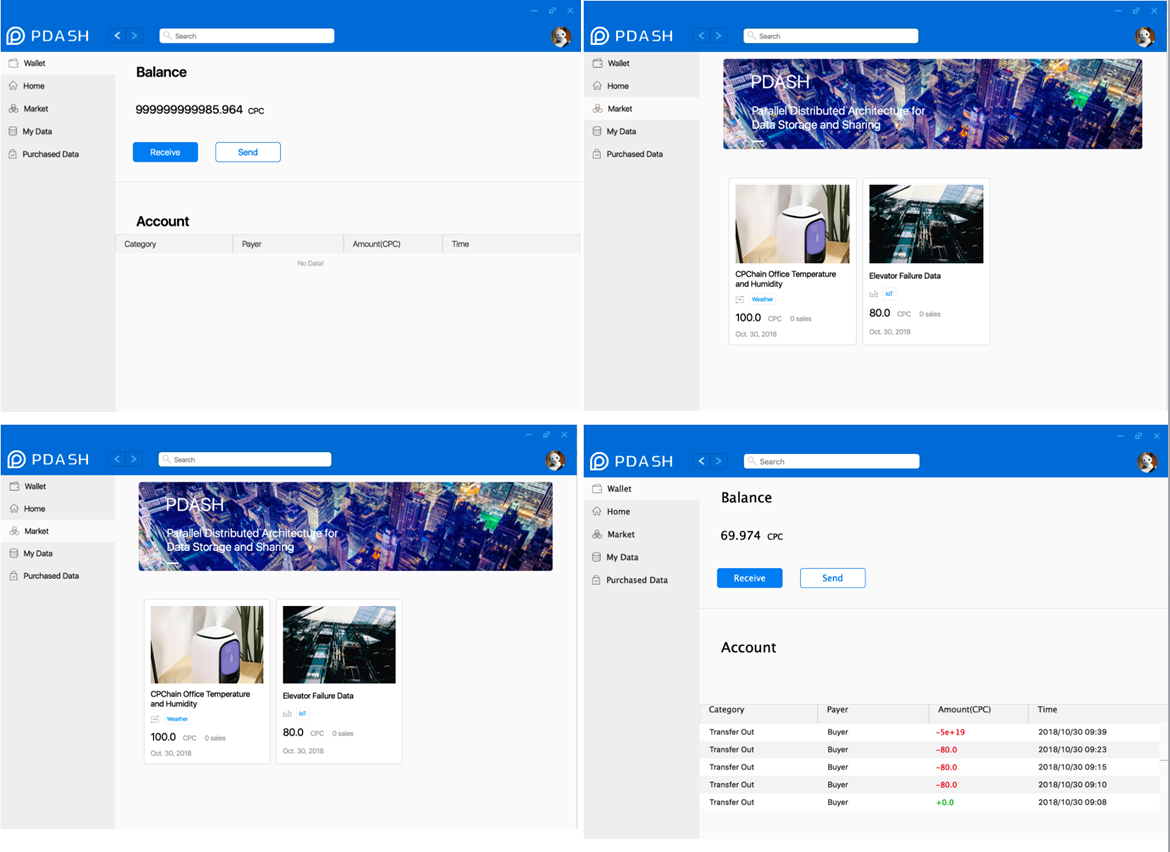Select the -5e+19 transaction amount
The width and height of the screenshot is (1170, 852).
click(x=950, y=732)
